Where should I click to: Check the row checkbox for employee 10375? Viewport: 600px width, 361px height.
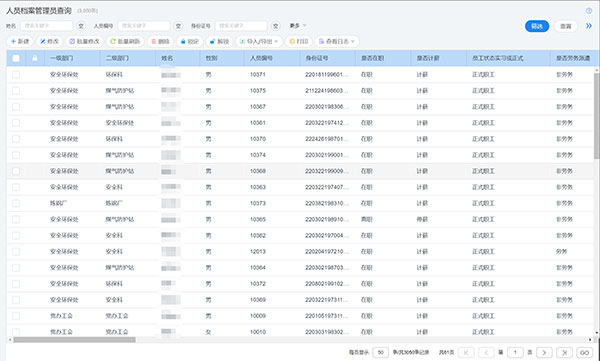tap(16, 91)
